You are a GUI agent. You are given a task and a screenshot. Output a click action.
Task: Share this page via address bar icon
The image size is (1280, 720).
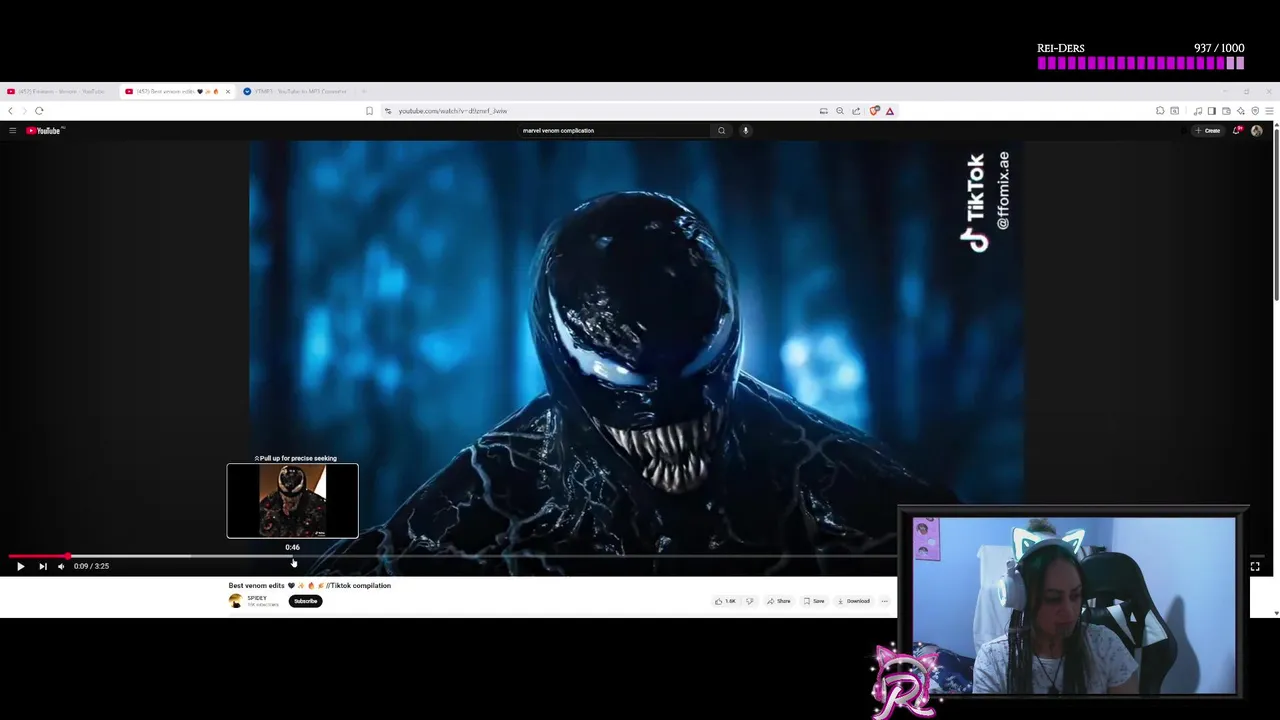tap(856, 111)
